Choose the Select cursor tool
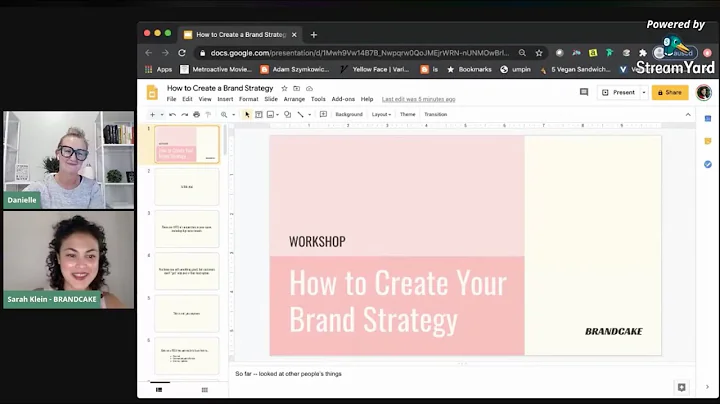 pos(247,114)
